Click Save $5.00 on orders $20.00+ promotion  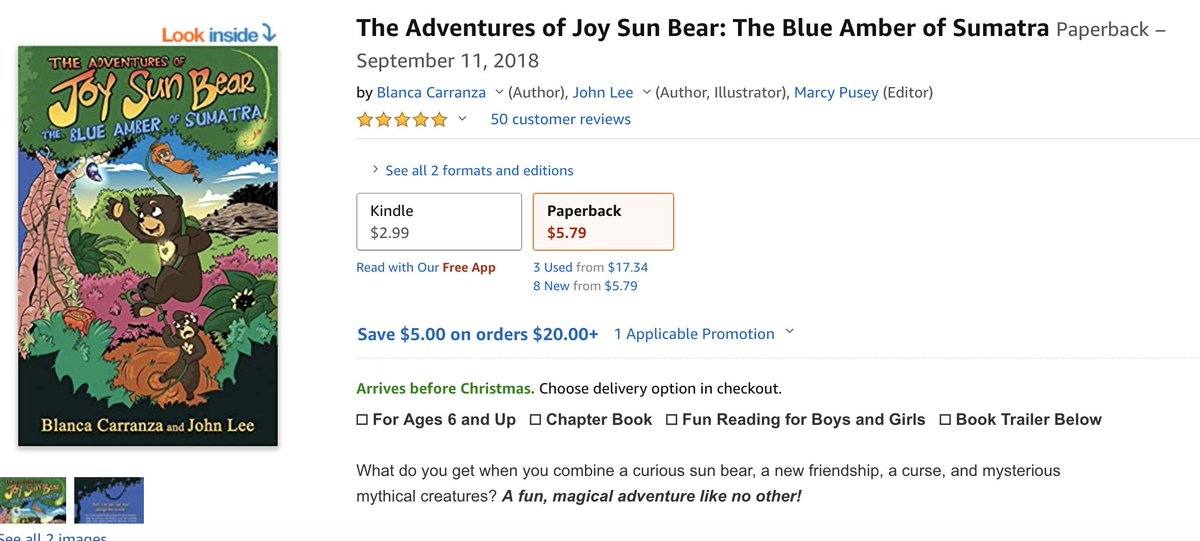click(x=478, y=334)
